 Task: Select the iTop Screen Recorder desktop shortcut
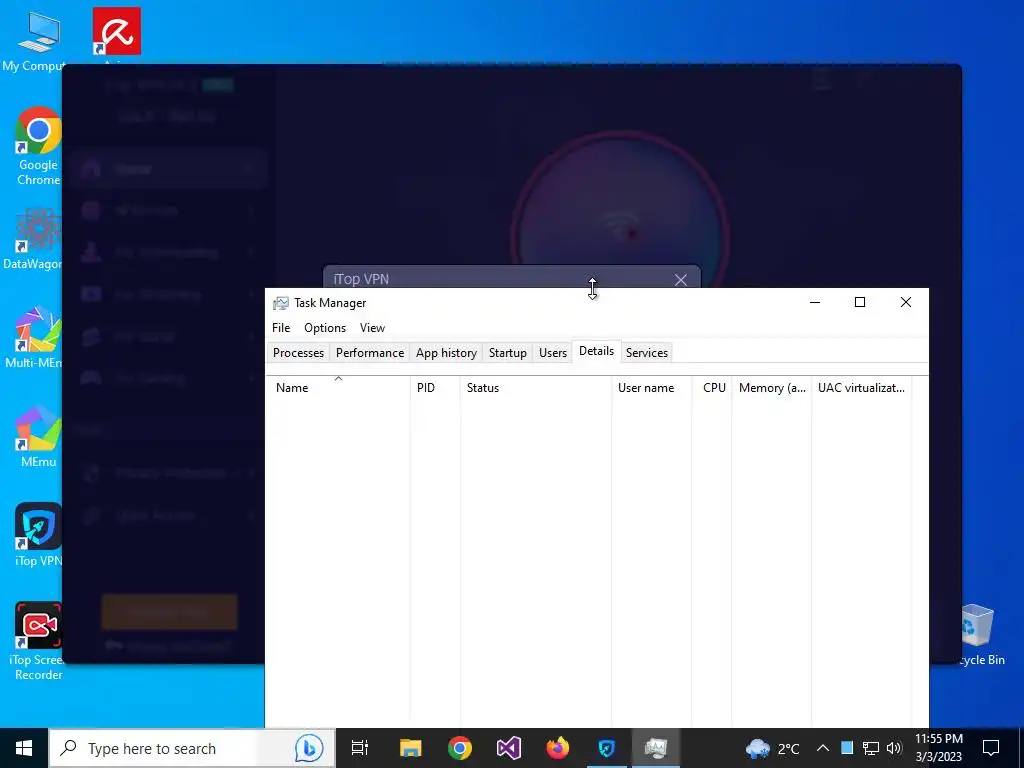[38, 641]
